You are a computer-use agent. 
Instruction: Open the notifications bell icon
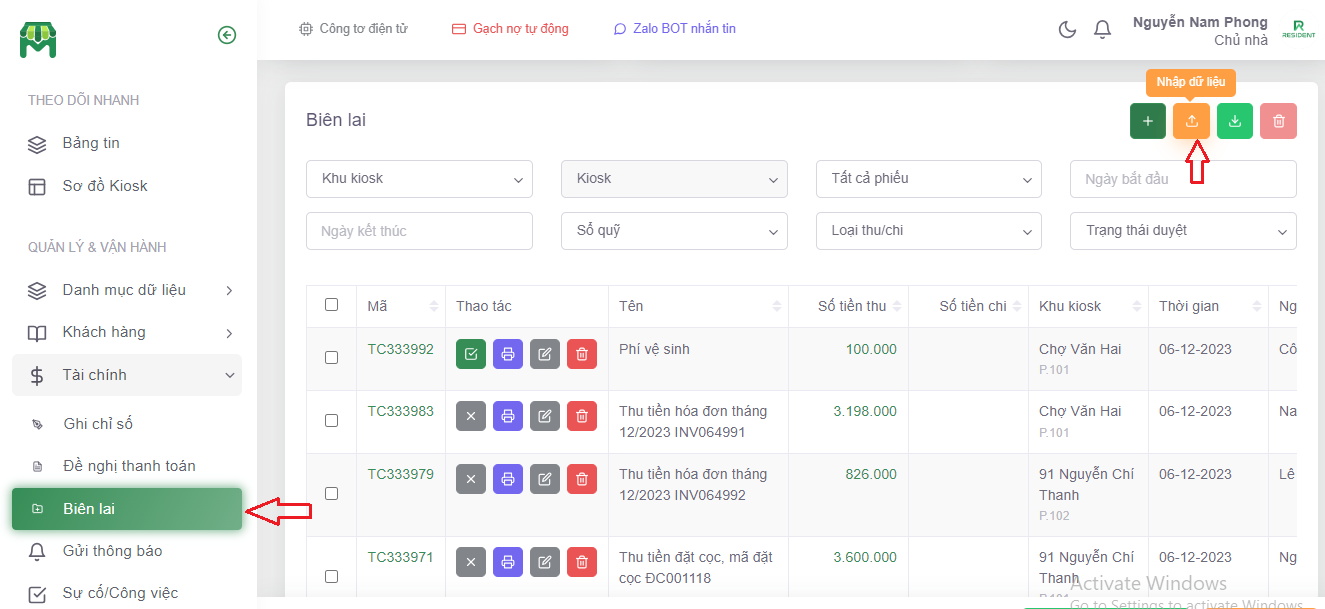[x=1102, y=29]
